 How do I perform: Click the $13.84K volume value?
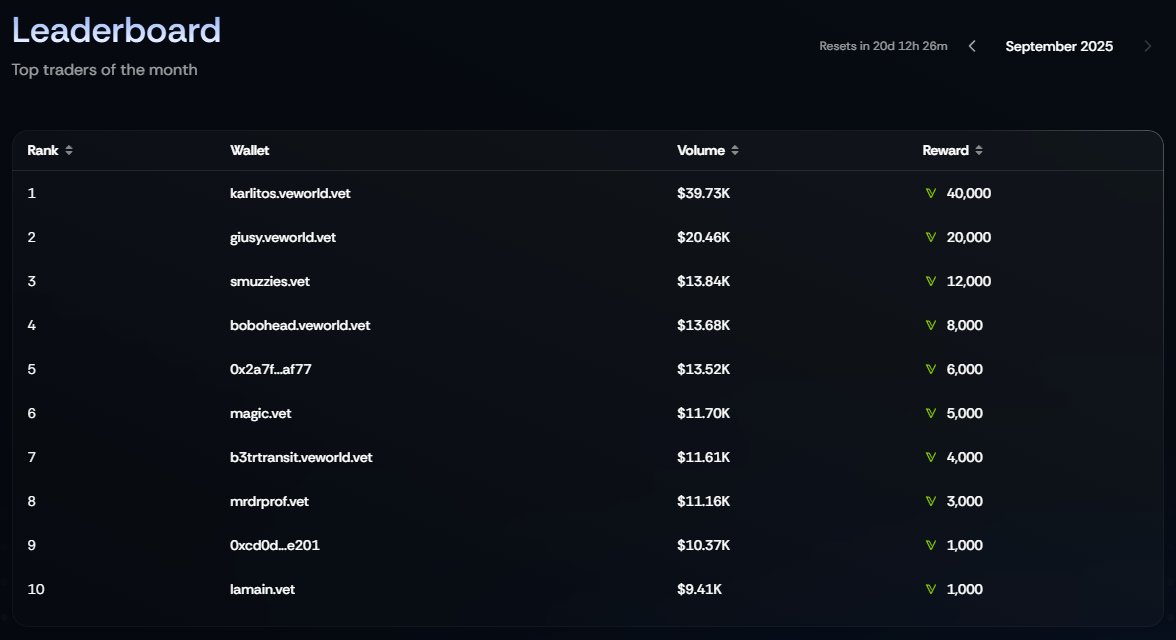[x=704, y=281]
